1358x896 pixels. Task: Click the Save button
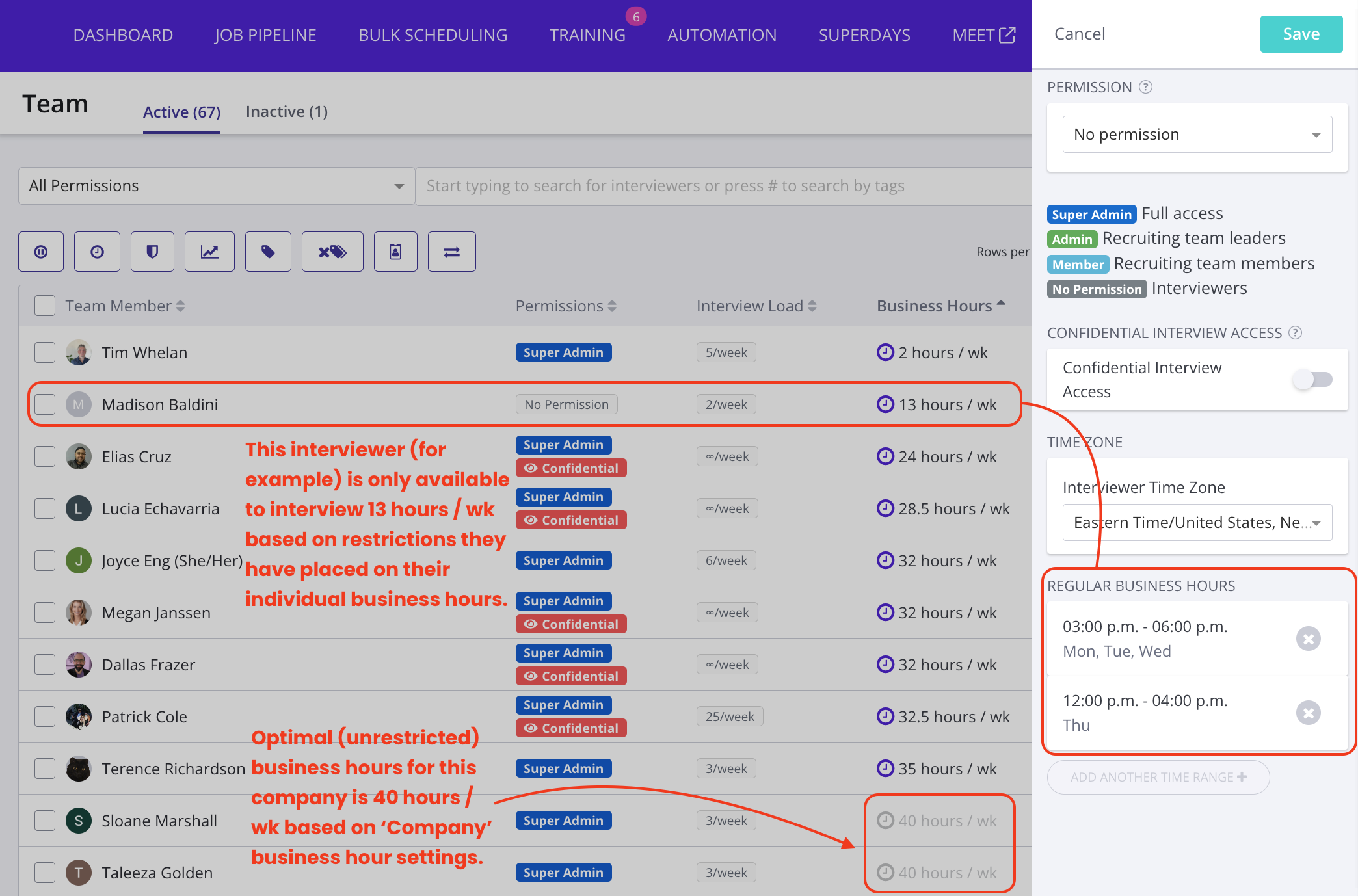[1301, 34]
